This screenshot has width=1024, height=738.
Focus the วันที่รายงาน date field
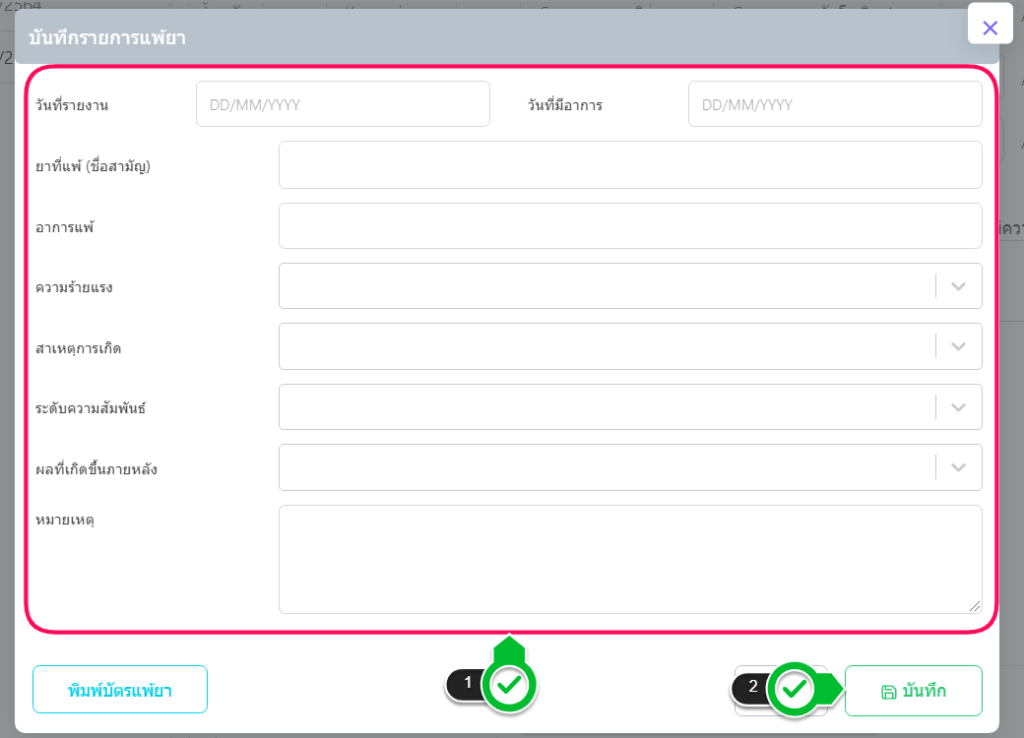pyautogui.click(x=342, y=104)
